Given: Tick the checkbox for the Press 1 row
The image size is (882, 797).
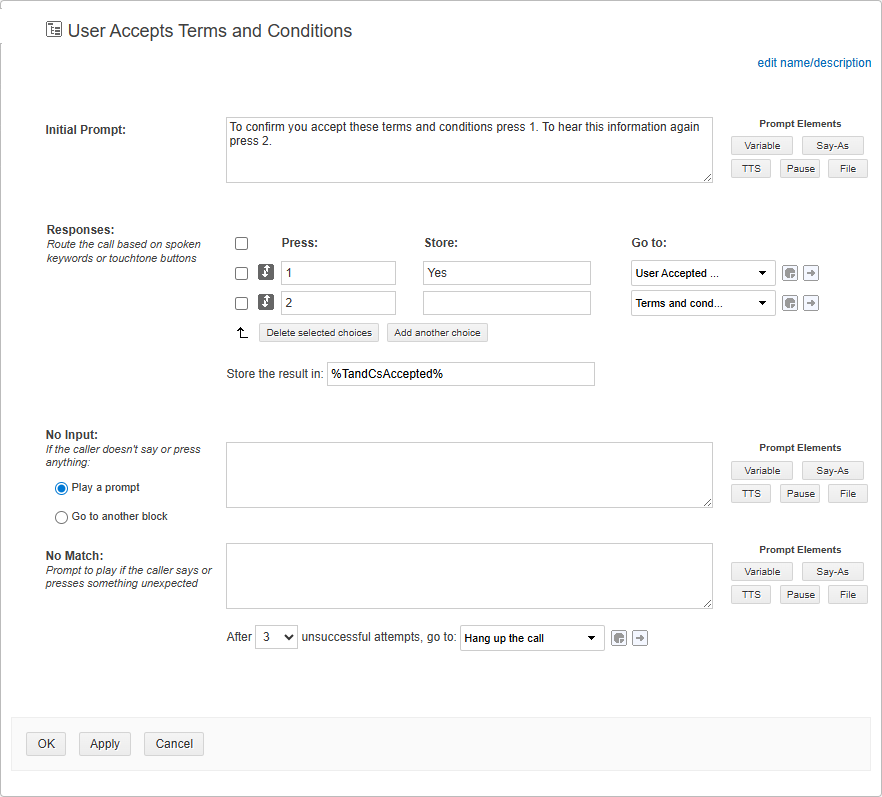Looking at the screenshot, I should [x=241, y=274].
